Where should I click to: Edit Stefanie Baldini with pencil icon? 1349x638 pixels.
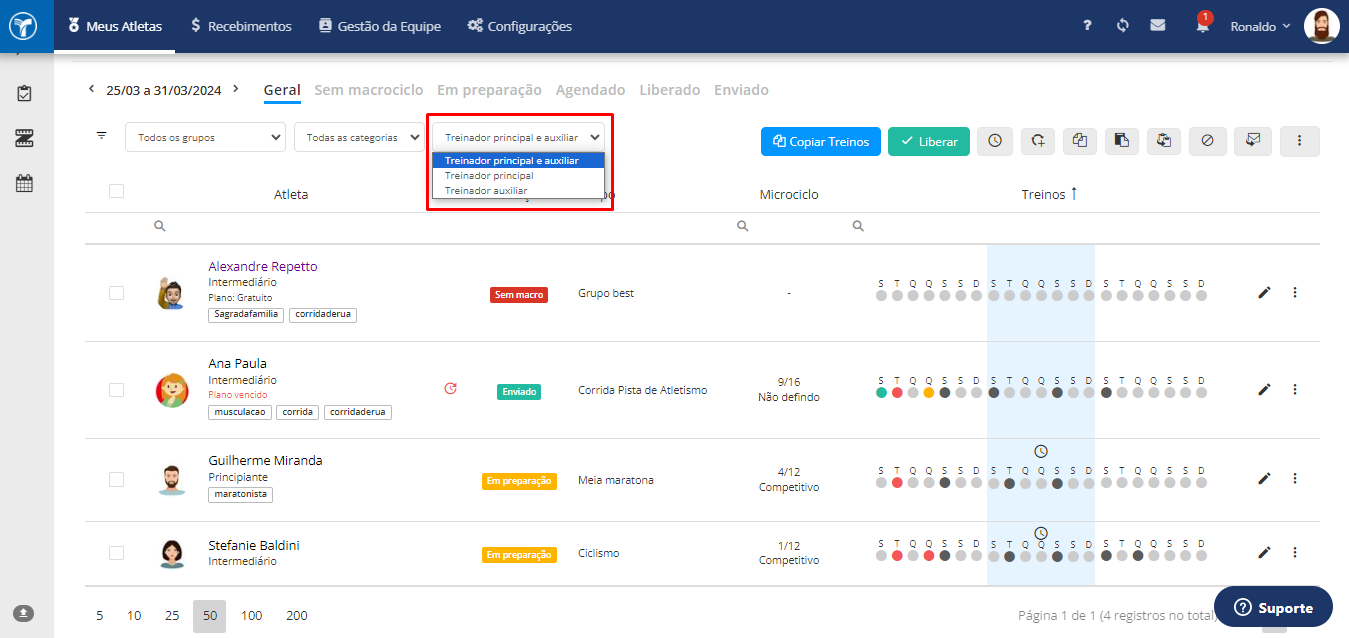click(x=1264, y=552)
